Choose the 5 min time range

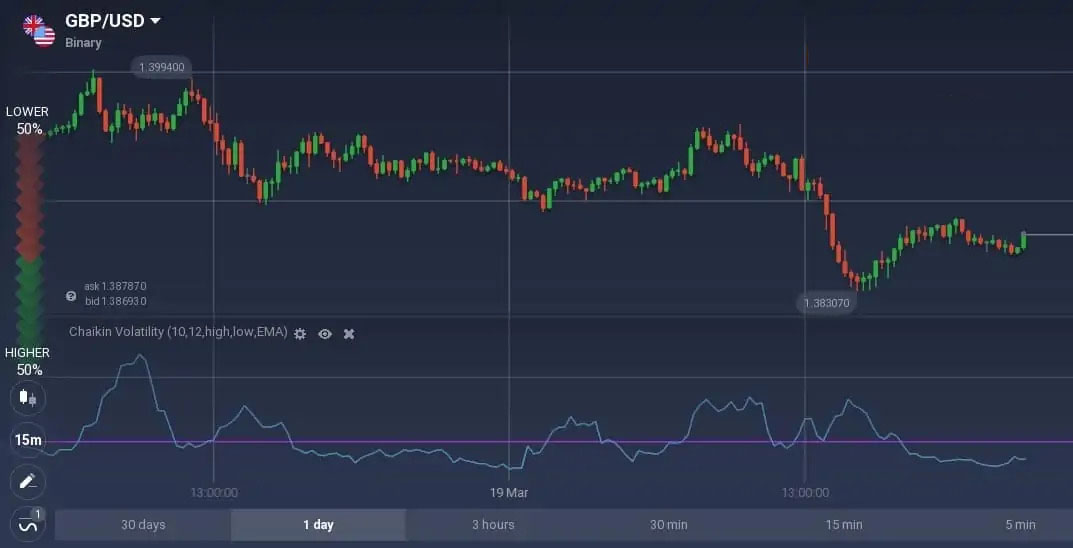(1019, 525)
